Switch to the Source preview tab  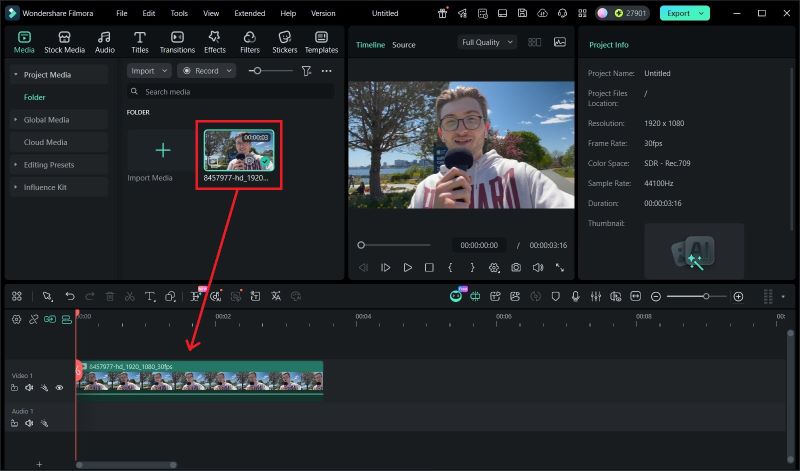[404, 45]
